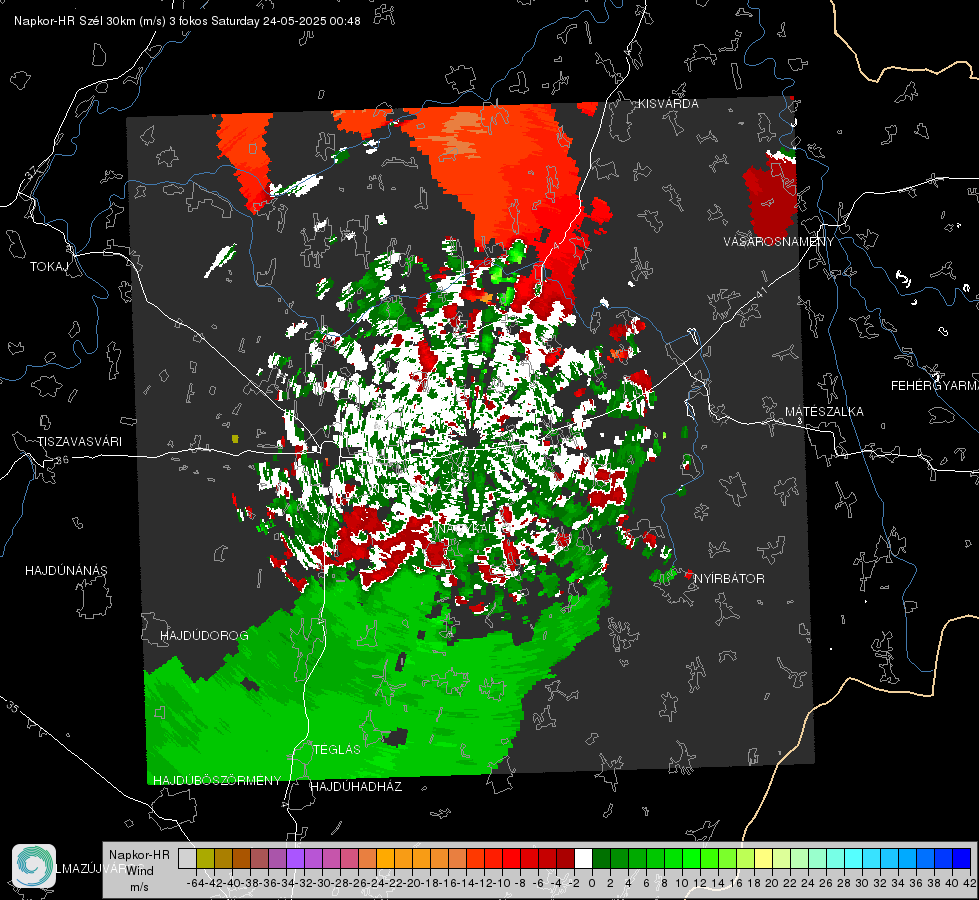Click the small olive pixel east of Tiszavasvári
979x900 pixels.
pyautogui.click(x=235, y=439)
